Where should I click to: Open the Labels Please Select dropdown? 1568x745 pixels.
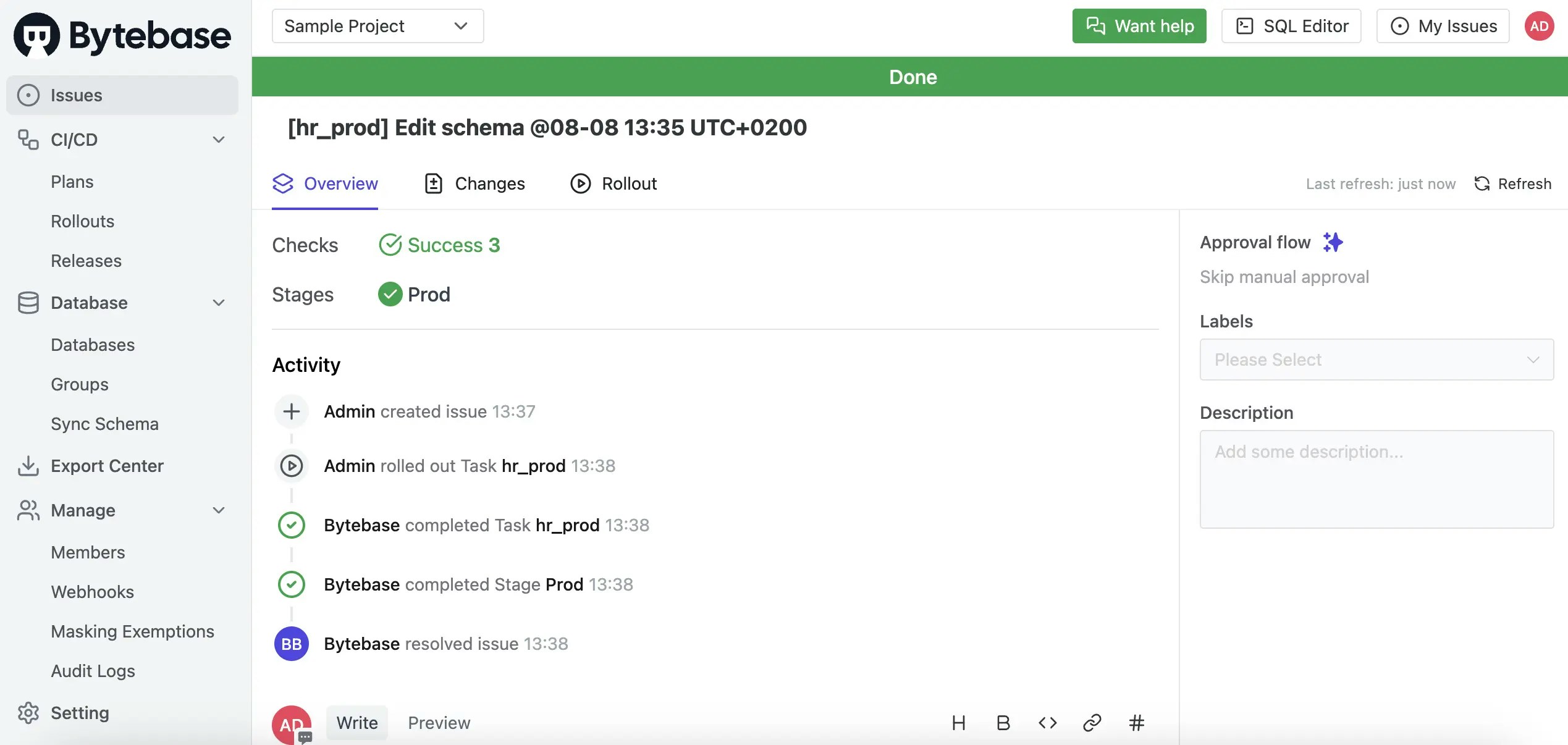point(1376,360)
